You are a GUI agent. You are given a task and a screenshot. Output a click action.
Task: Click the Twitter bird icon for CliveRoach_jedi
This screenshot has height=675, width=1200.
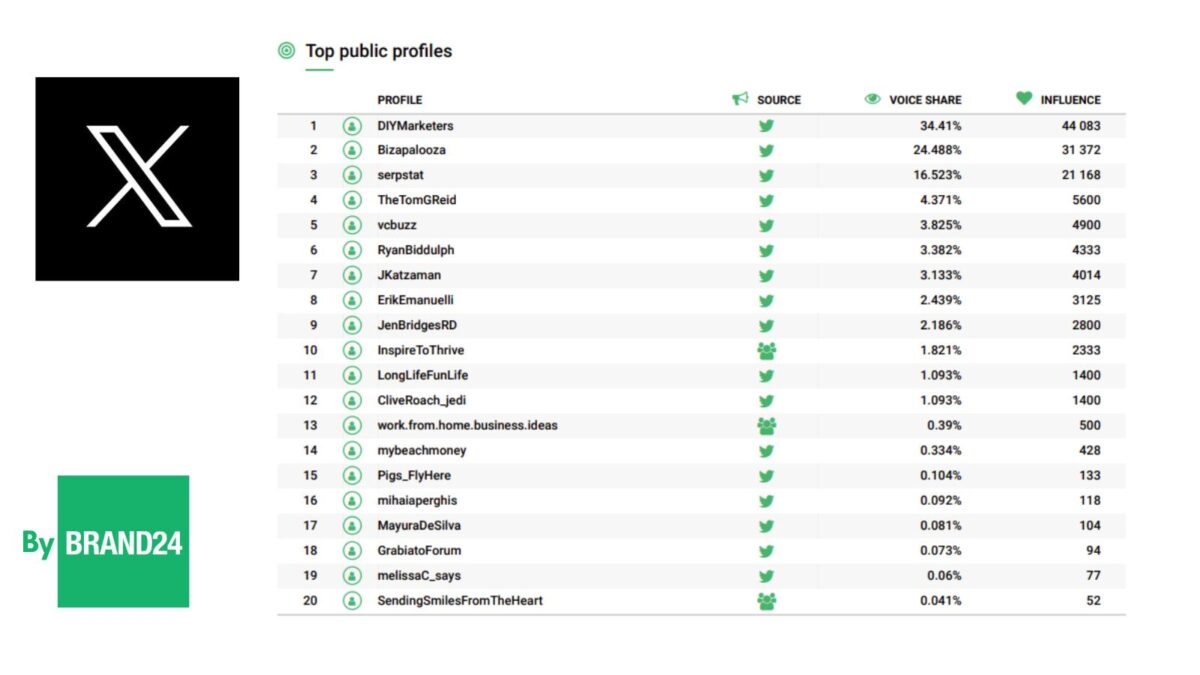(767, 400)
